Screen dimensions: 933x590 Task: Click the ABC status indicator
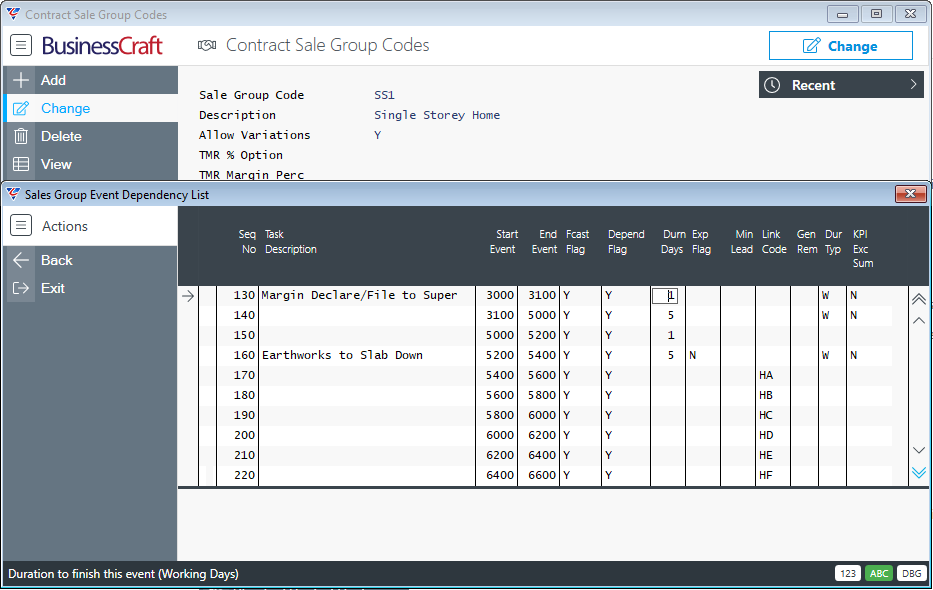tap(879, 573)
